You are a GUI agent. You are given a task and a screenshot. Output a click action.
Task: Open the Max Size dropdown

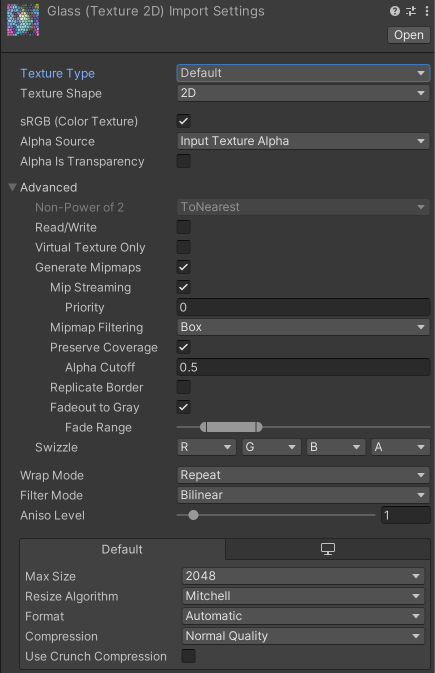click(303, 576)
